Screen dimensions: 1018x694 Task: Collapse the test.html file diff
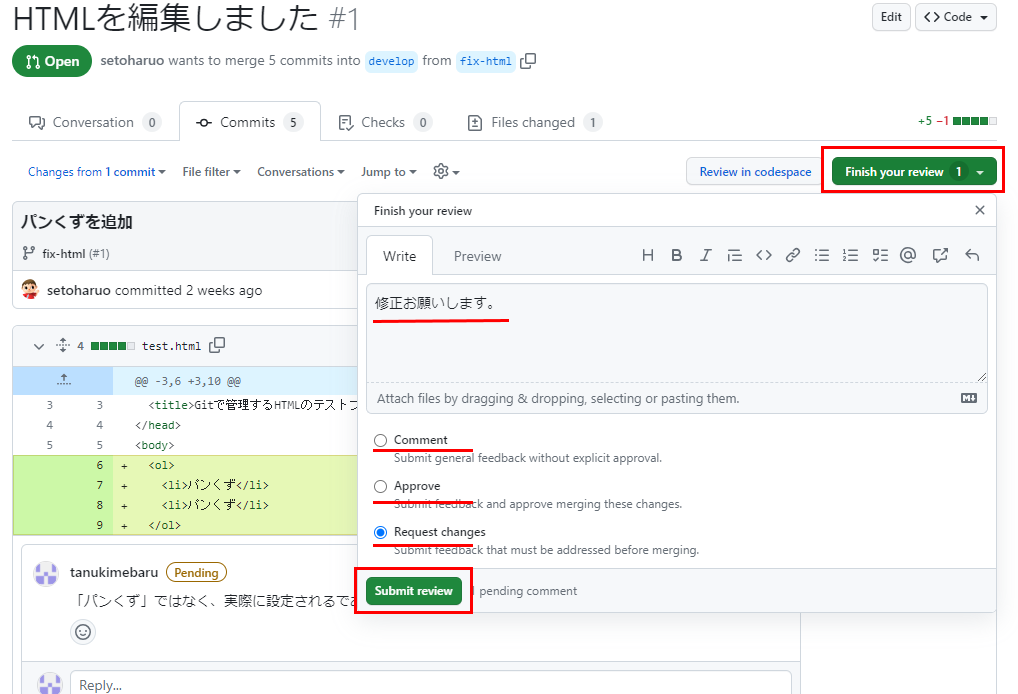pos(39,346)
